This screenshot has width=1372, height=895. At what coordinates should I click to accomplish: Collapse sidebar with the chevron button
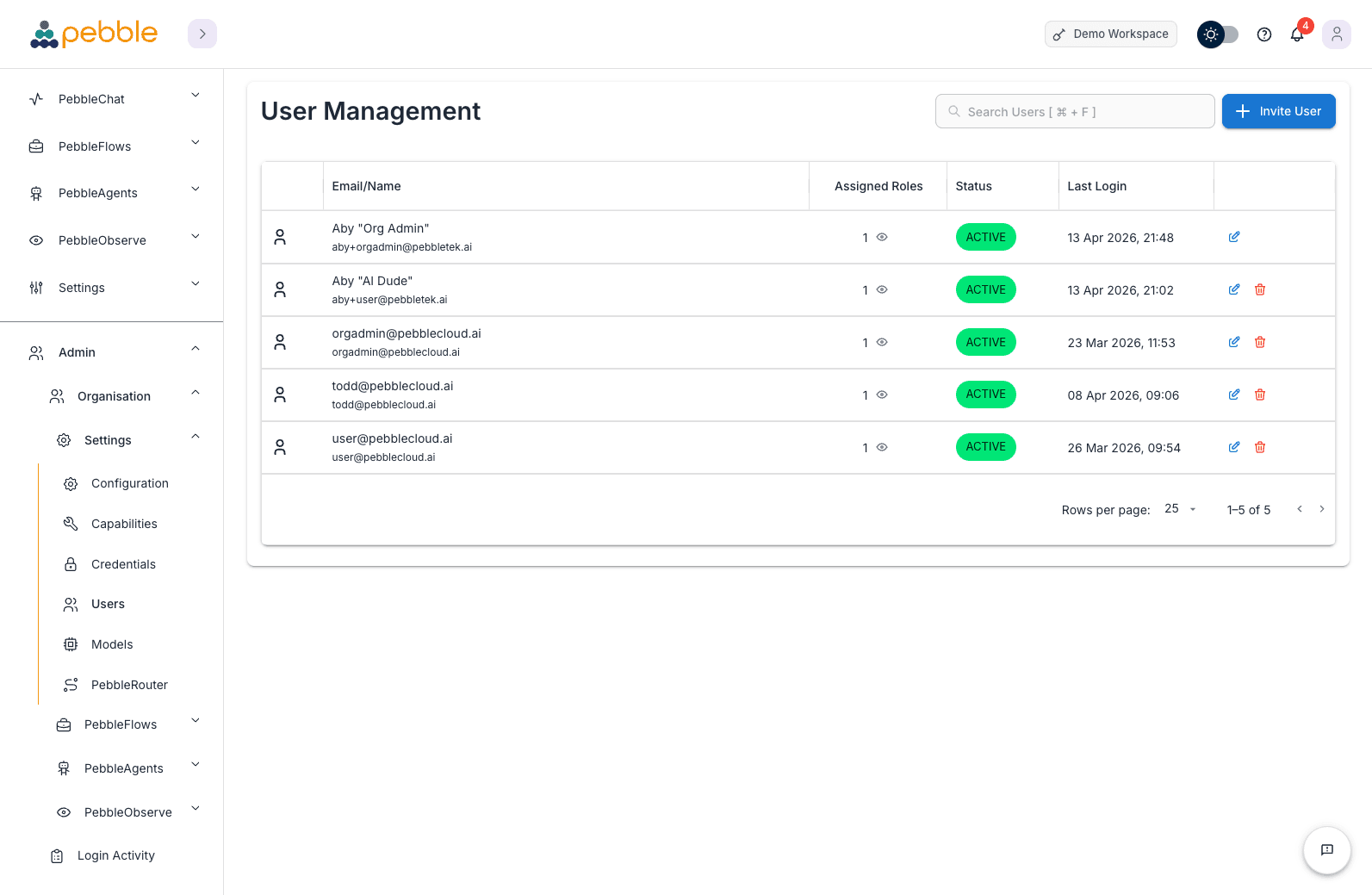pos(202,34)
